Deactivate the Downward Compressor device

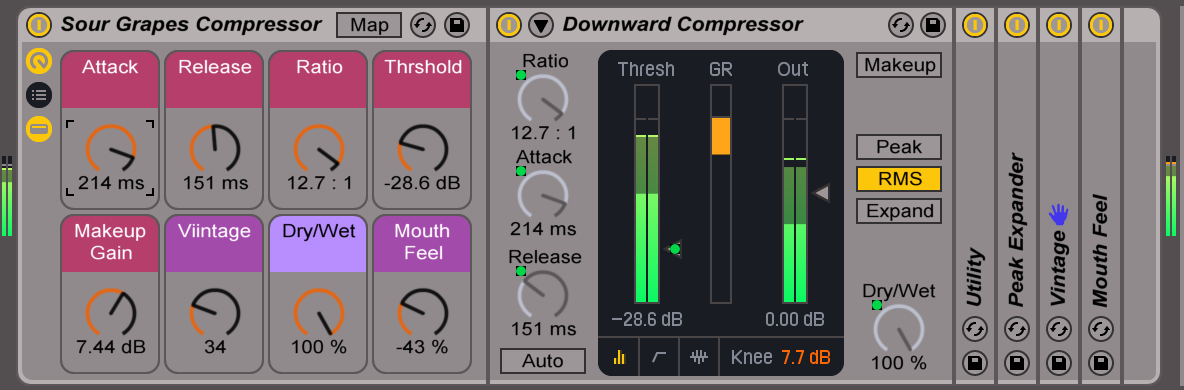[509, 25]
